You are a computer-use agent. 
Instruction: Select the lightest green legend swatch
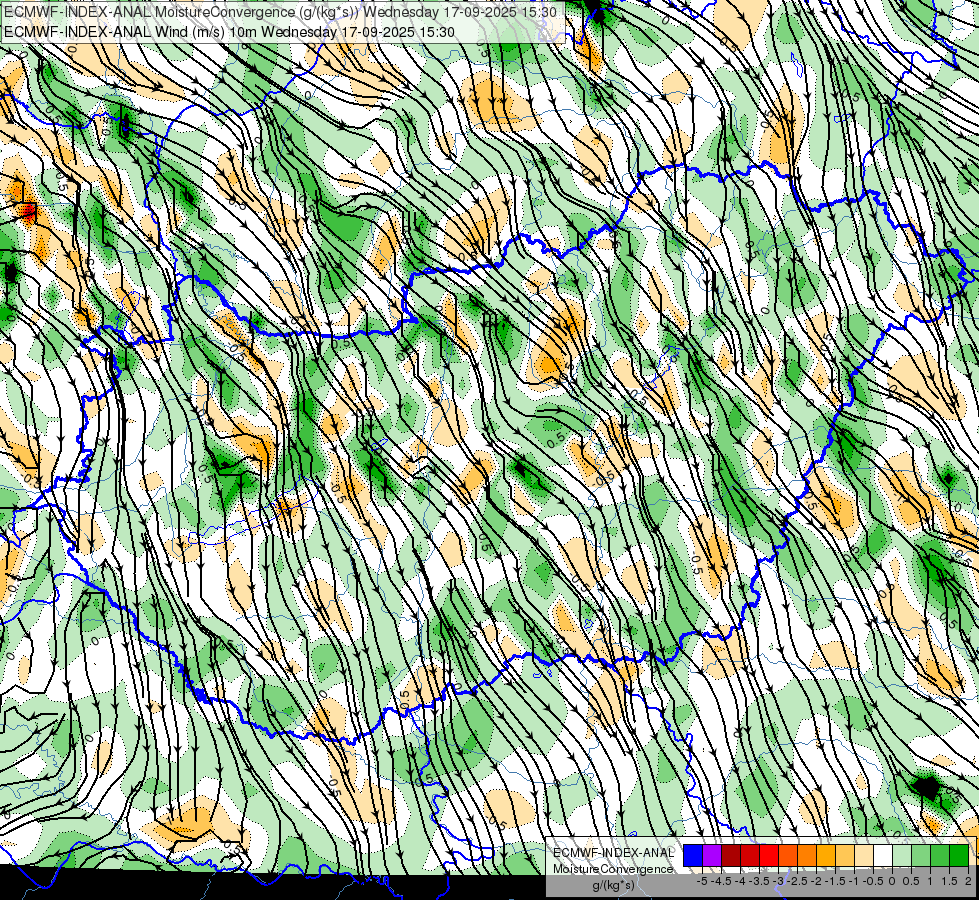pyautogui.click(x=902, y=855)
